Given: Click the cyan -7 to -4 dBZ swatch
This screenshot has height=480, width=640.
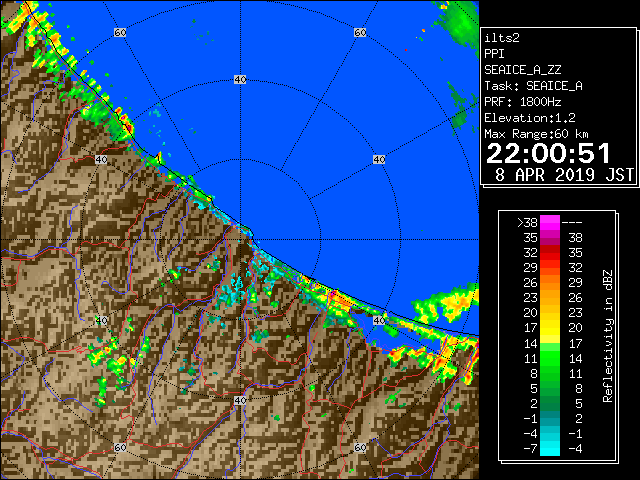Looking at the screenshot, I should coord(550,449).
